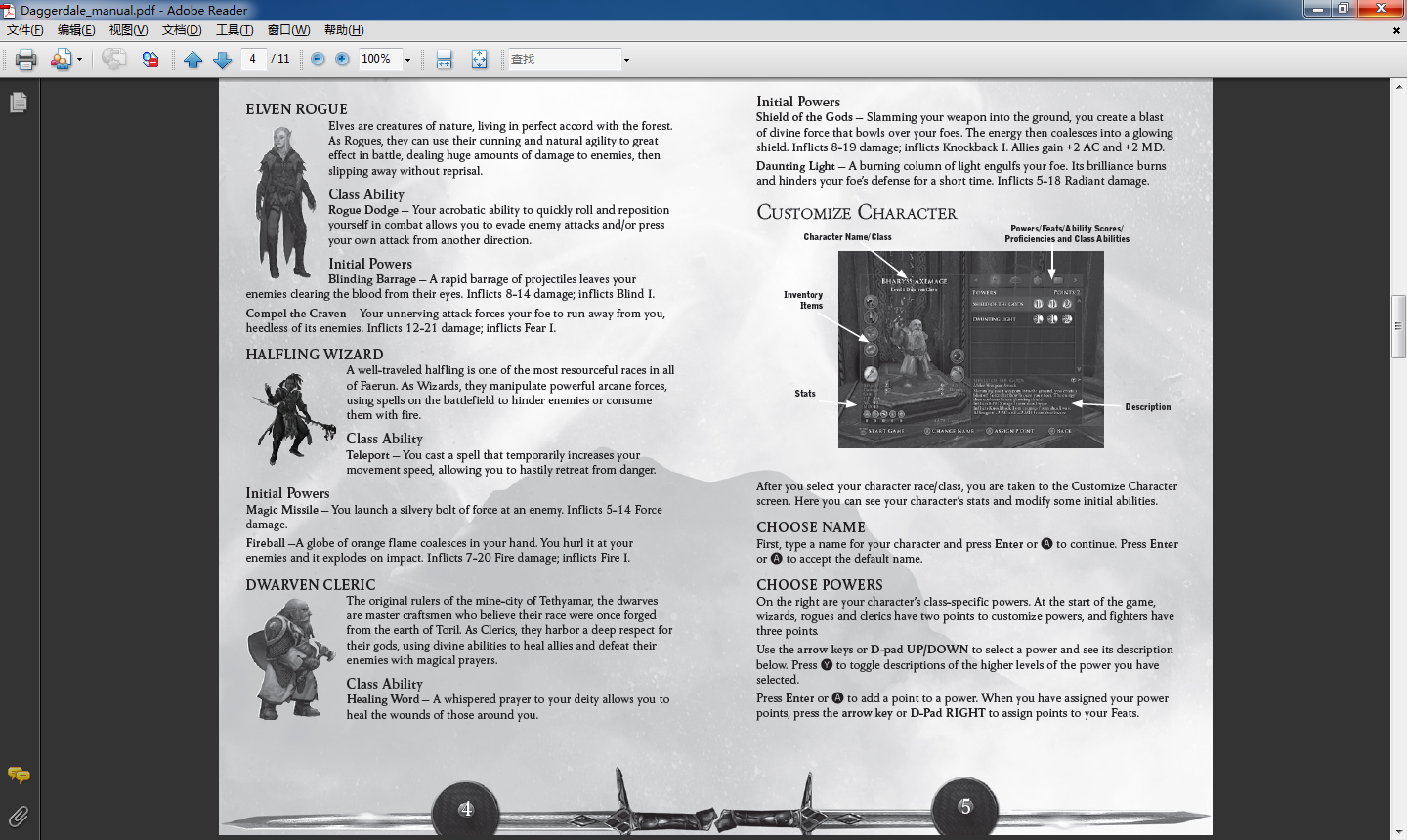This screenshot has height=840, width=1407.
Task: Click the 查找 search field
Action: pos(565,60)
